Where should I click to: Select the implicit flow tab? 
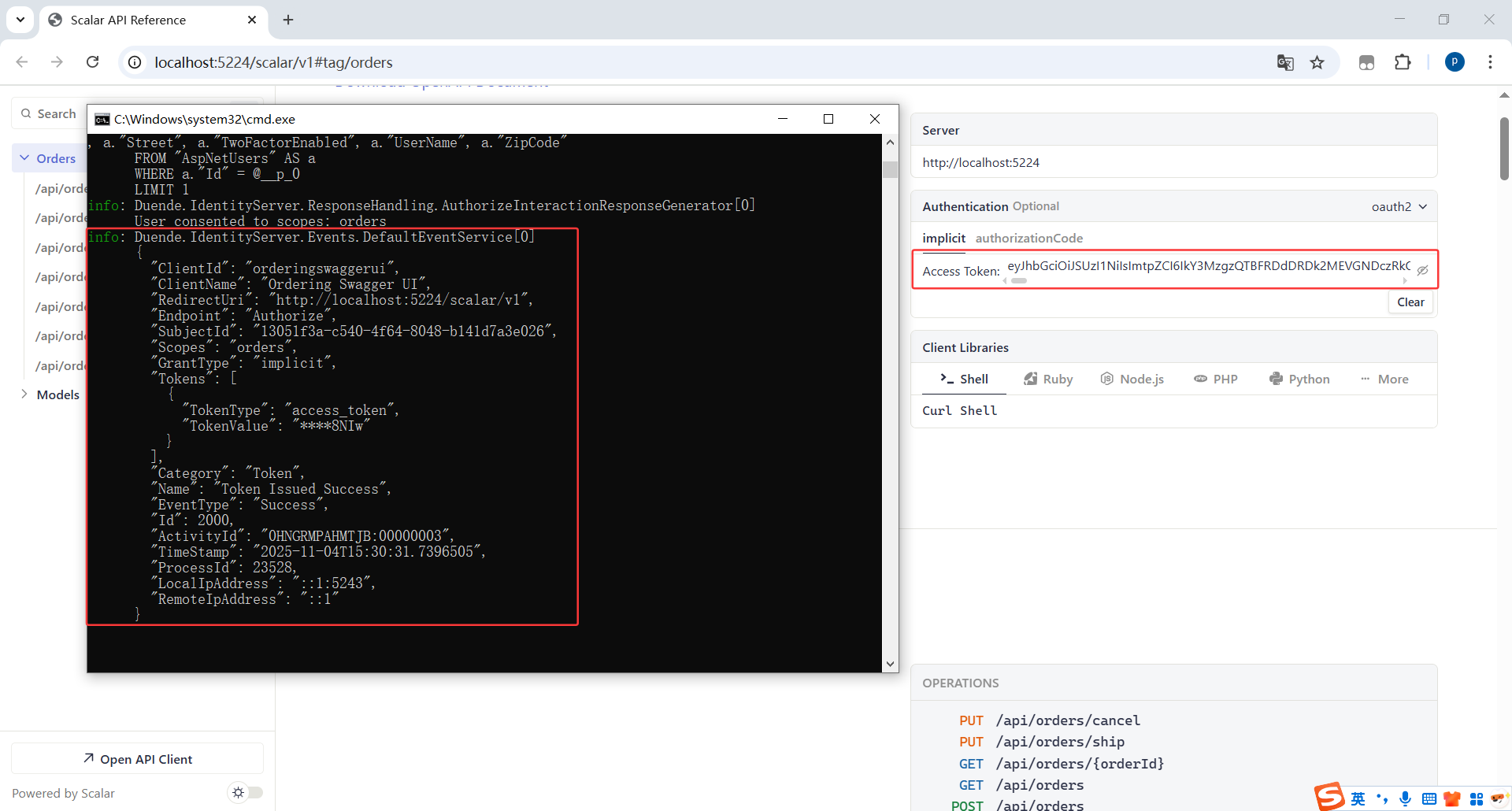[x=943, y=238]
